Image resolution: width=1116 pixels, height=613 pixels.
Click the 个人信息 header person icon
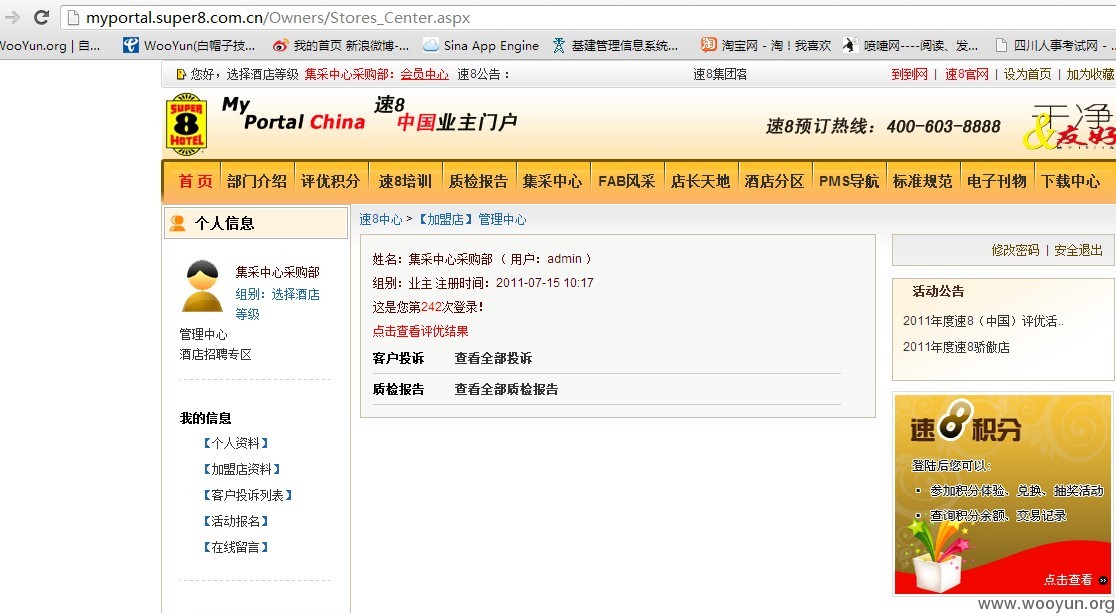coord(178,223)
